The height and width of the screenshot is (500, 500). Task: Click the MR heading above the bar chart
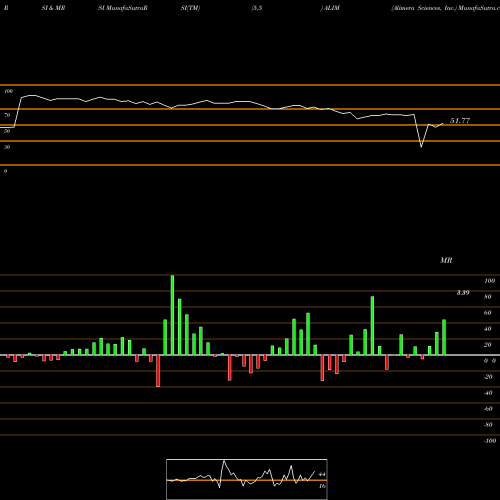pyautogui.click(x=446, y=260)
